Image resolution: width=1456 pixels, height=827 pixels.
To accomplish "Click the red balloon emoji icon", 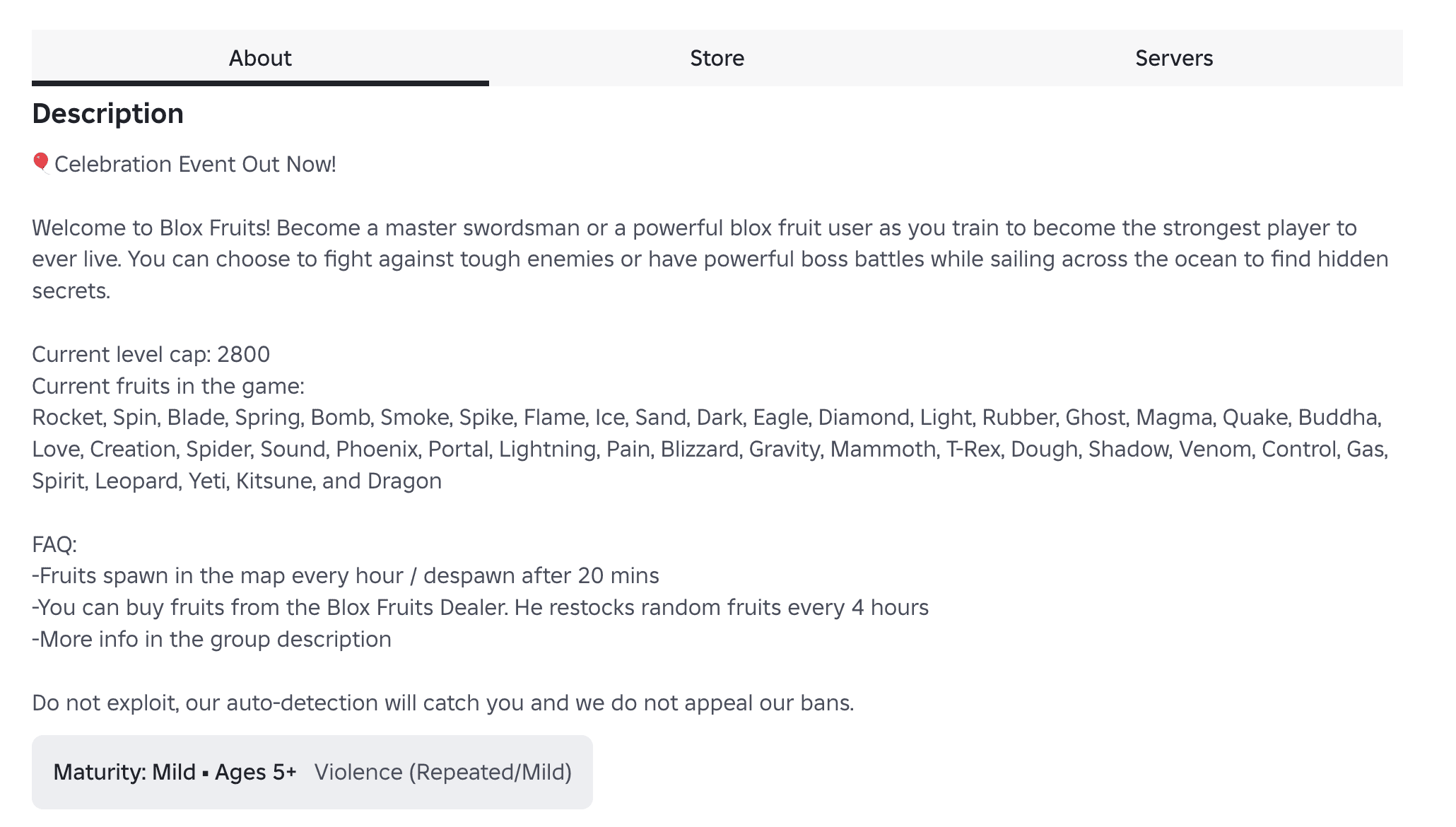I will 40,163.
